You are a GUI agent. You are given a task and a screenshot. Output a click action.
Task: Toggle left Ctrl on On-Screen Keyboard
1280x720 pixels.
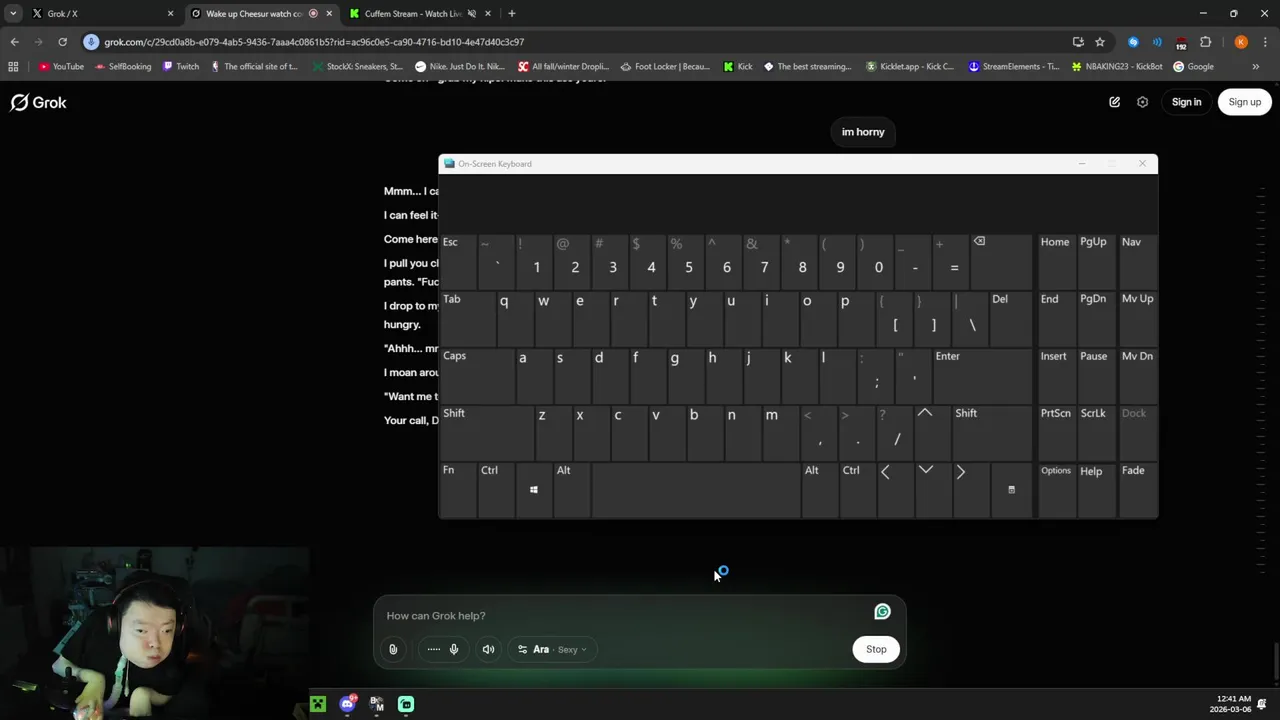pyautogui.click(x=496, y=489)
